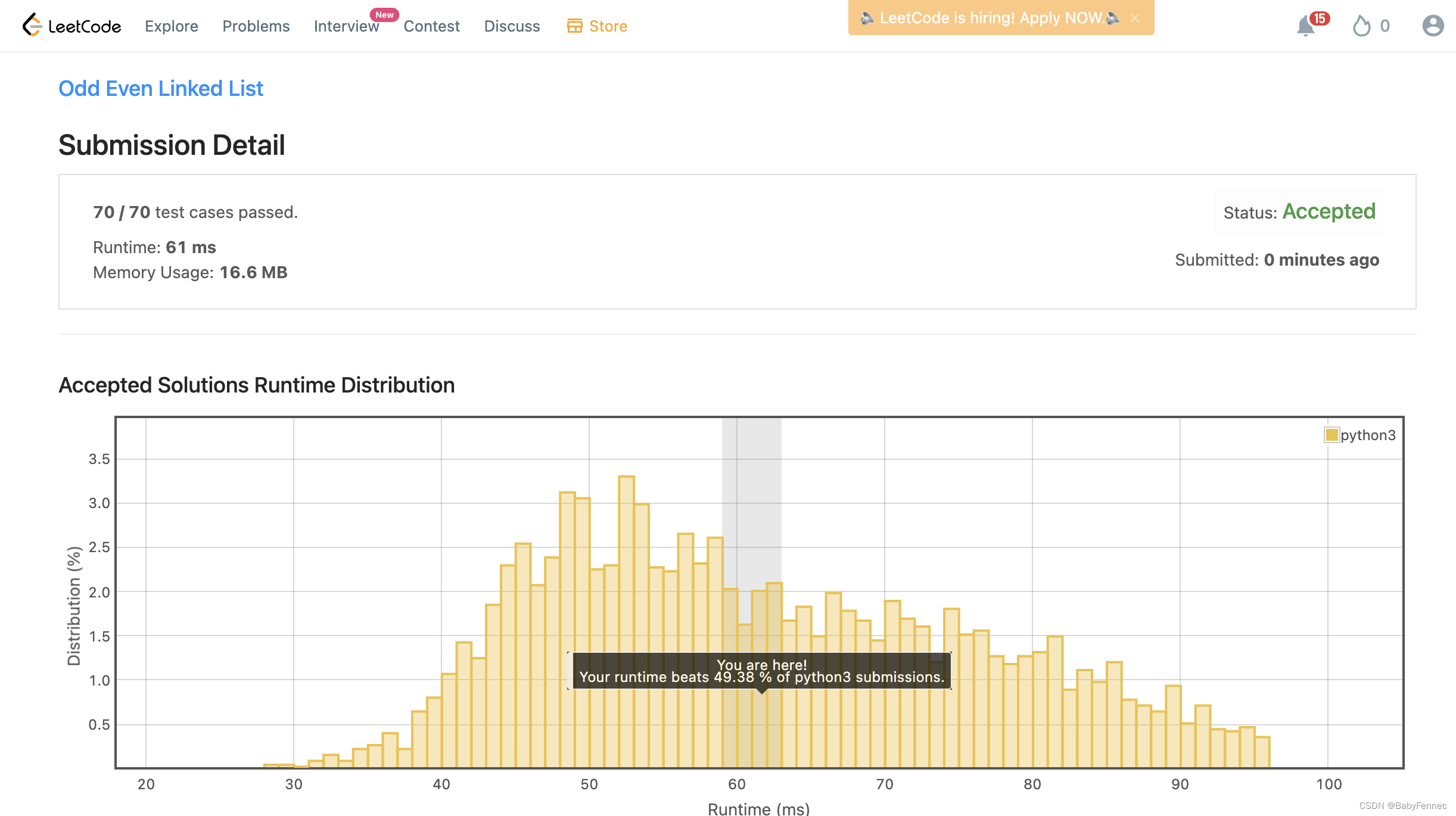
Task: Click the LeetCode is hiring banner
Action: [x=991, y=18]
